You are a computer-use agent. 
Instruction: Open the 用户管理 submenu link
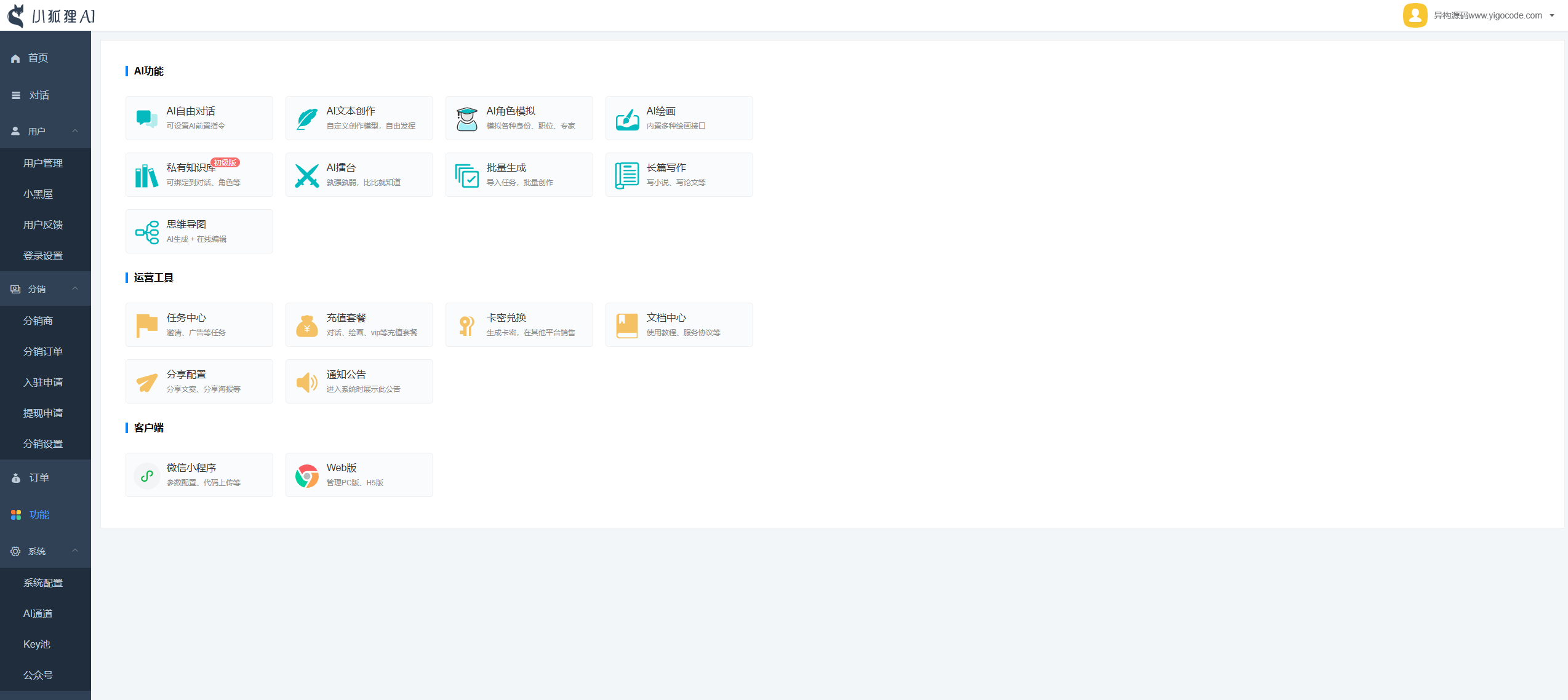tap(43, 163)
